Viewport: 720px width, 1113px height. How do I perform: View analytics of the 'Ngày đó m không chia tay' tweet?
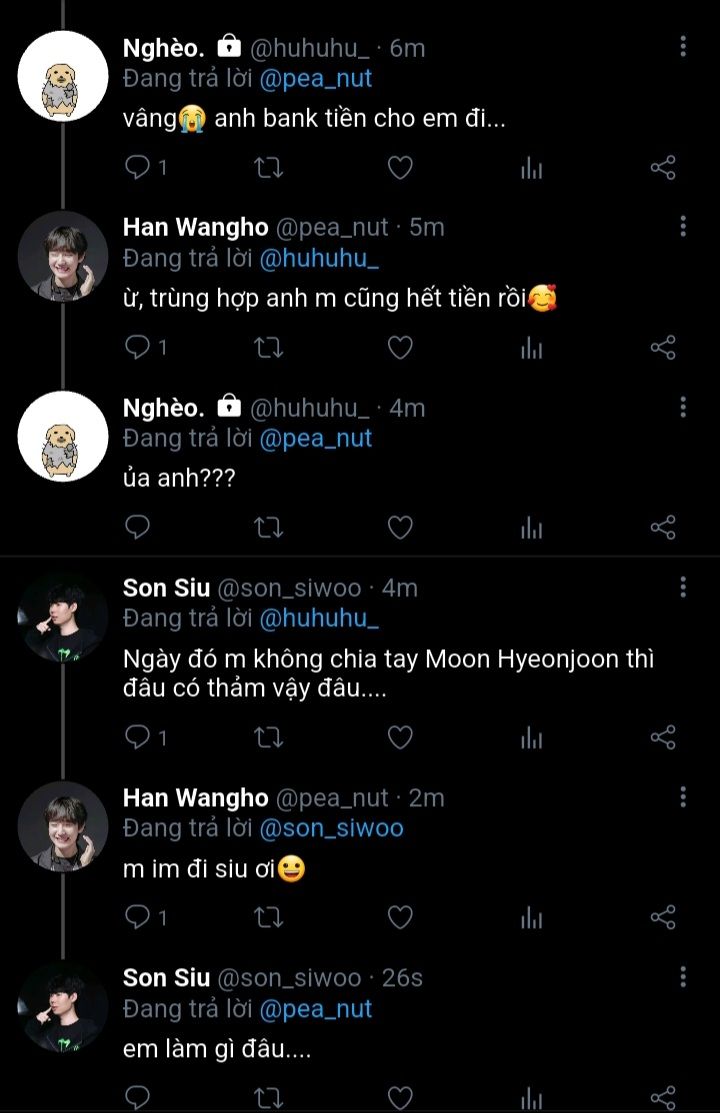coord(531,738)
